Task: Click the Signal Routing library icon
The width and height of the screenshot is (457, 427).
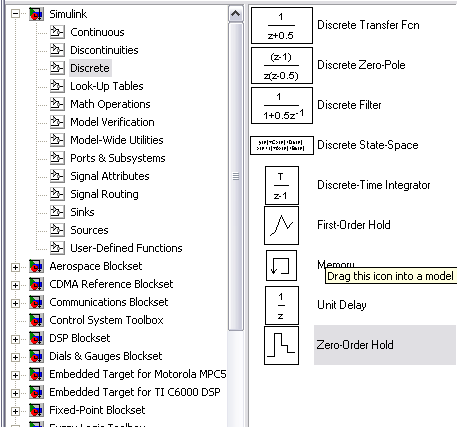Action: click(x=57, y=194)
